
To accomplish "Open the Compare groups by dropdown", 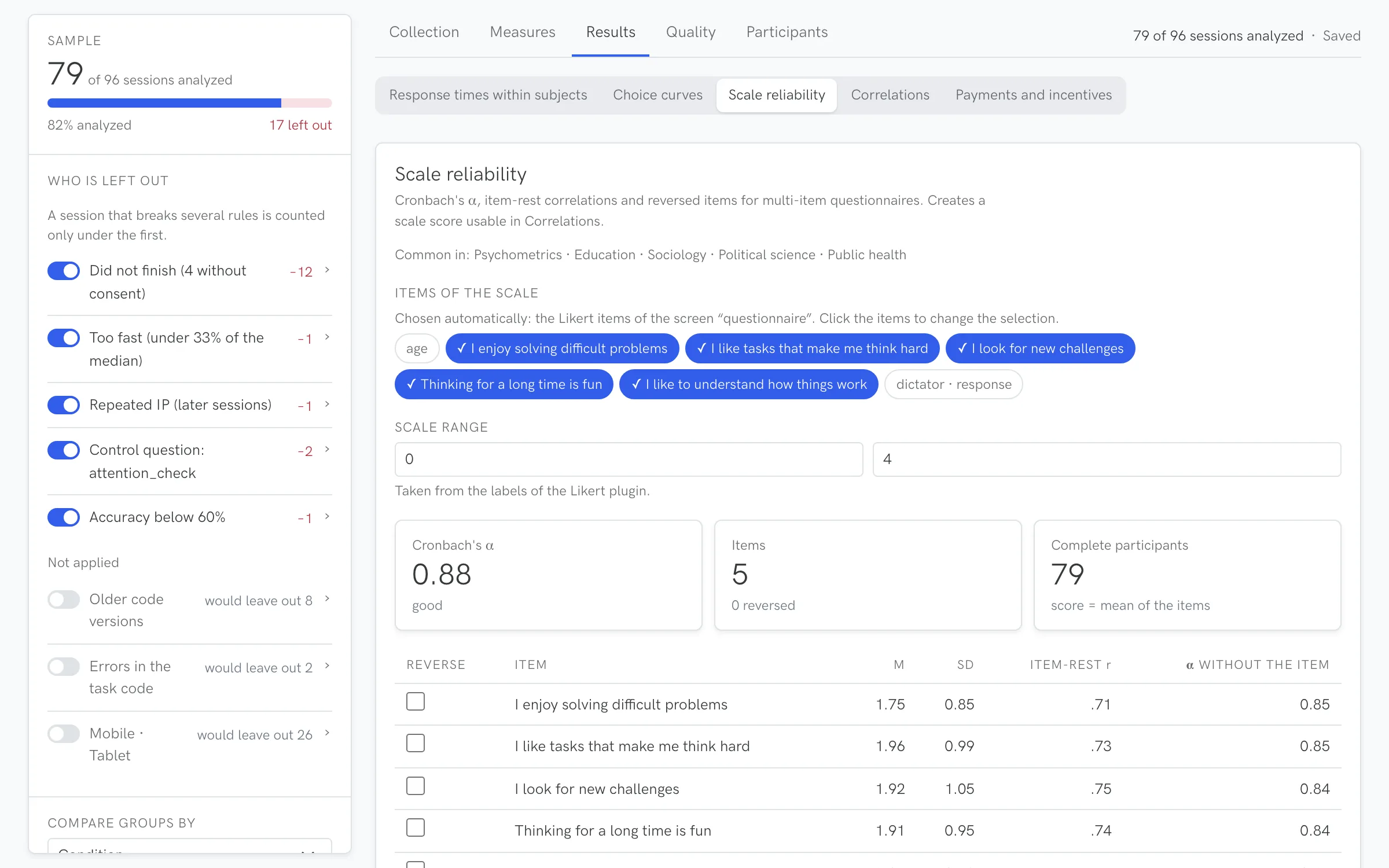I will point(190,847).
